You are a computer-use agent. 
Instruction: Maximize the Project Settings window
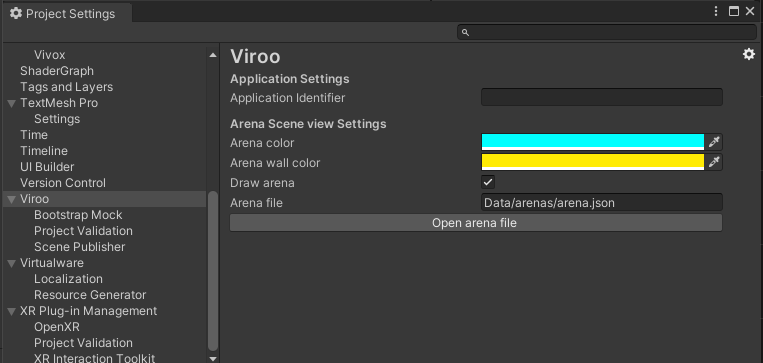[x=733, y=11]
